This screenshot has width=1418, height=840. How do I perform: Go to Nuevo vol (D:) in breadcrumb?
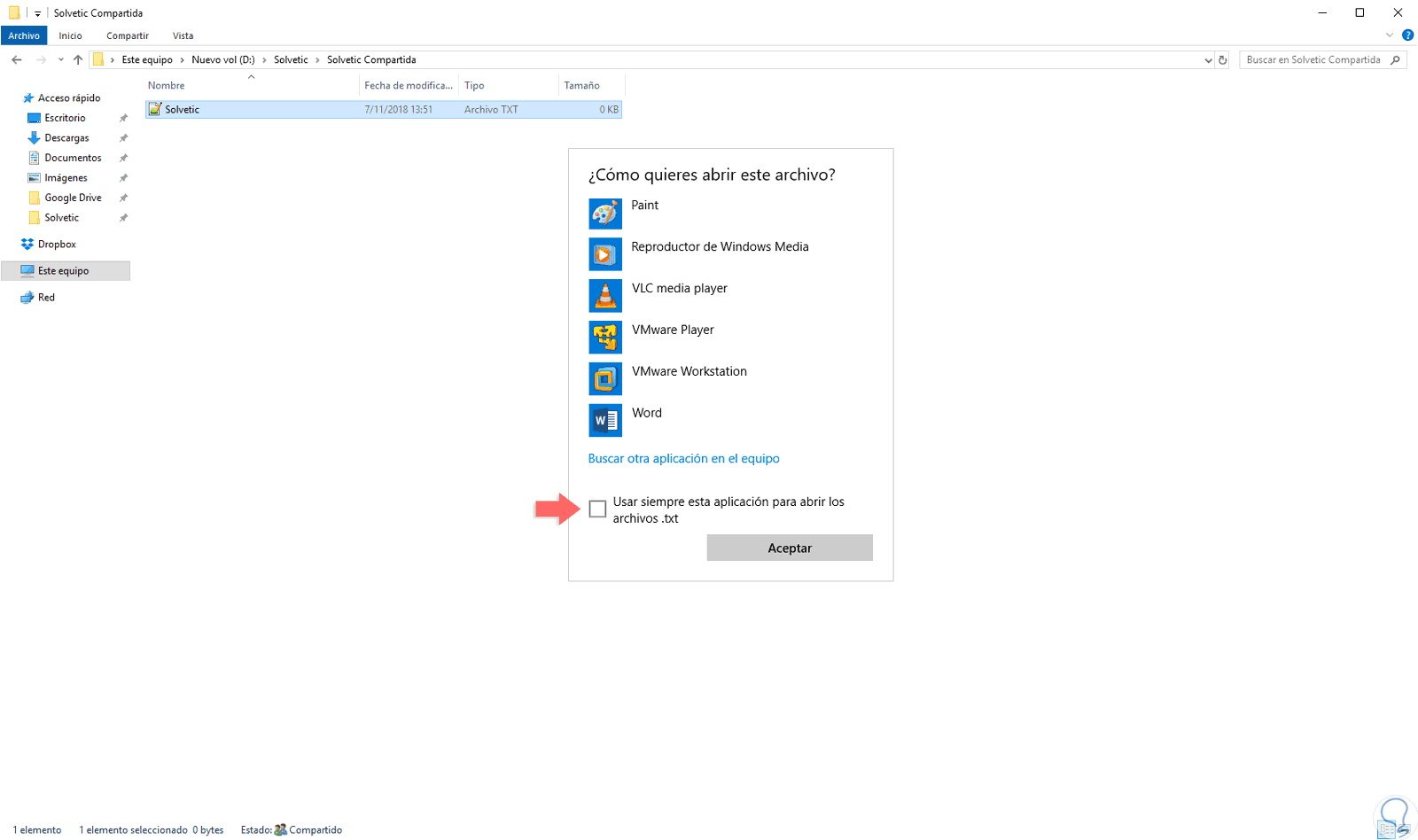point(223,60)
